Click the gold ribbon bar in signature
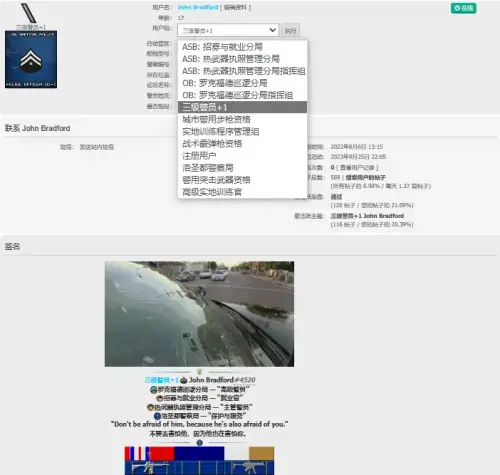The image size is (500, 475). point(261,454)
